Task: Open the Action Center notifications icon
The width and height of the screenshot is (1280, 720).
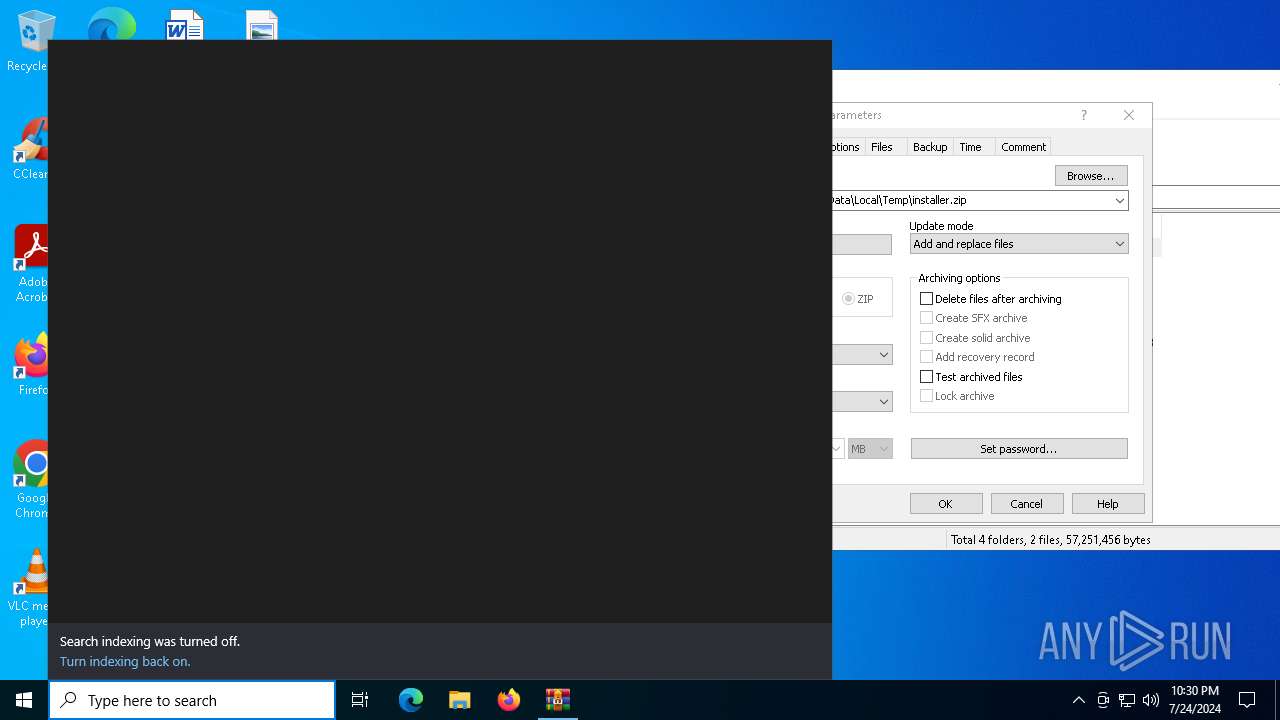Action: pyautogui.click(x=1247, y=700)
